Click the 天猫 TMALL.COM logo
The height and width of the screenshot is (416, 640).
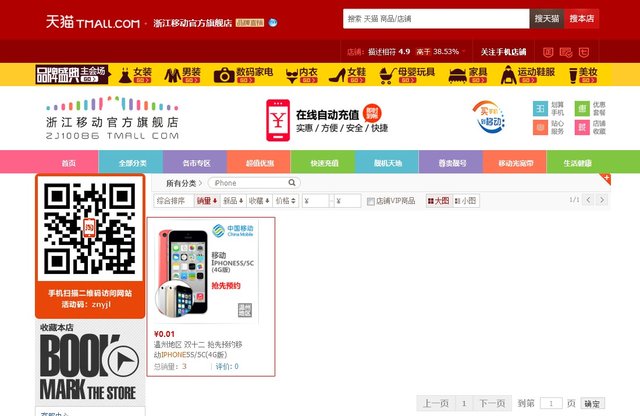pyautogui.click(x=93, y=22)
